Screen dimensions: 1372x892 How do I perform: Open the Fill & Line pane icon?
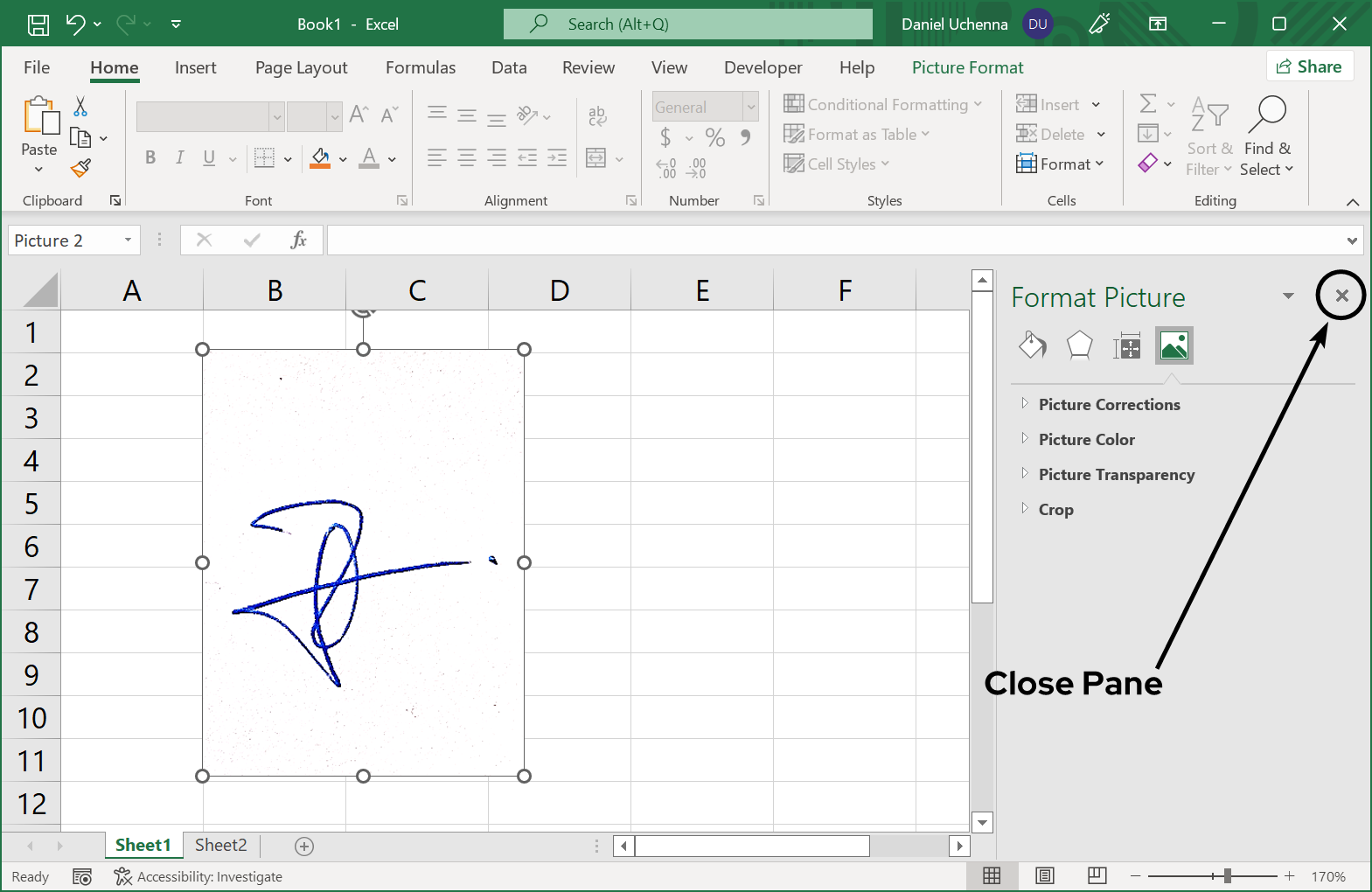(x=1033, y=346)
